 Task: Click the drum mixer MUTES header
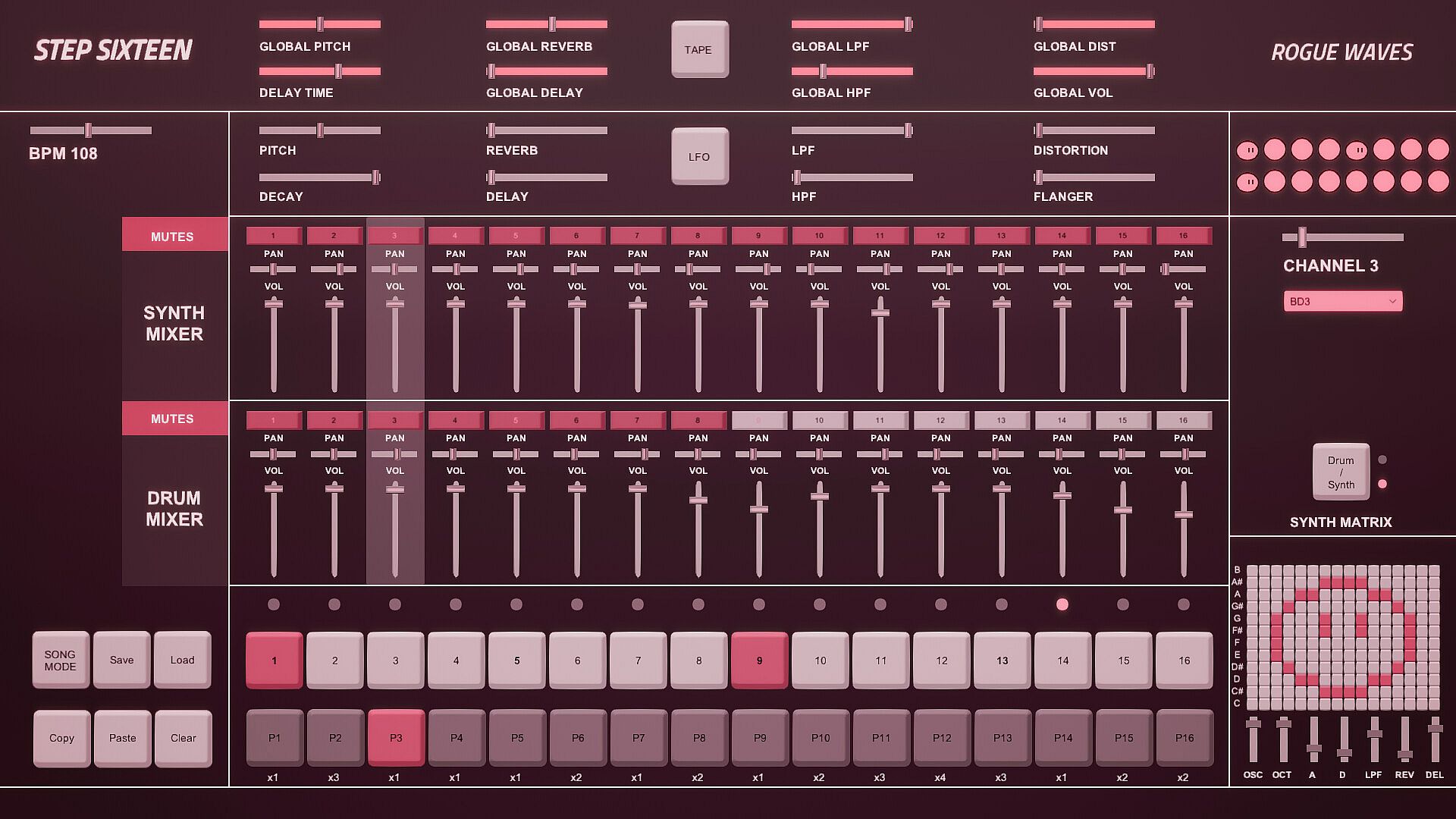(173, 419)
